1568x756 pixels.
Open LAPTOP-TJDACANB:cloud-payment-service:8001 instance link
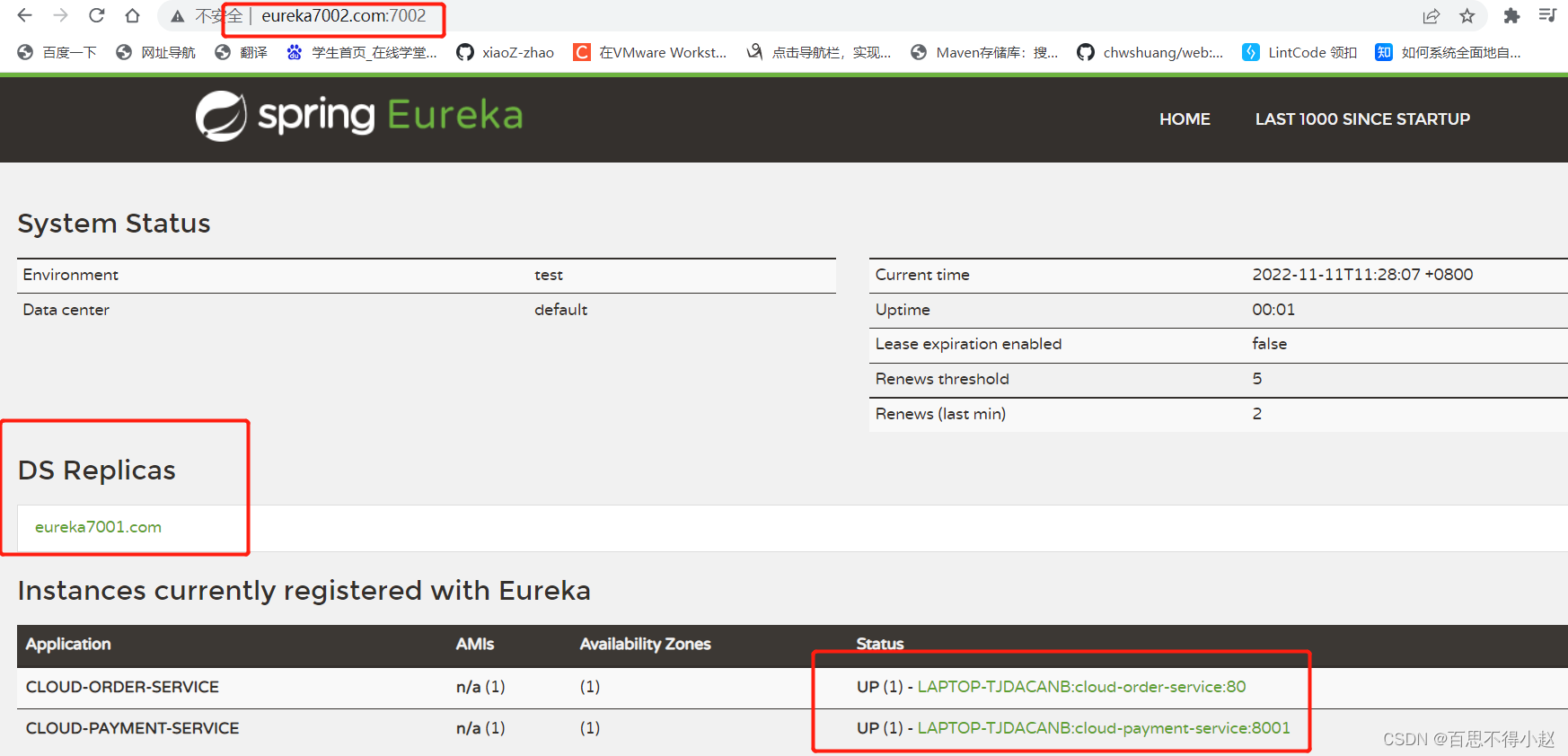point(1104,727)
